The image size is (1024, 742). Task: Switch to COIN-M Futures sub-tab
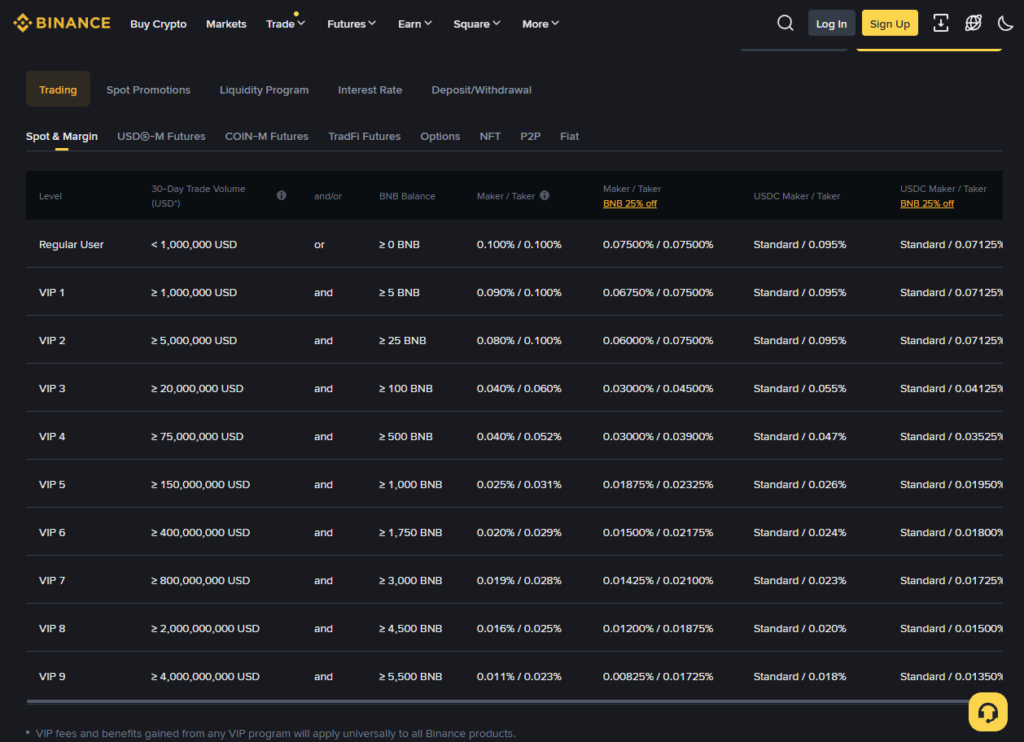266,136
